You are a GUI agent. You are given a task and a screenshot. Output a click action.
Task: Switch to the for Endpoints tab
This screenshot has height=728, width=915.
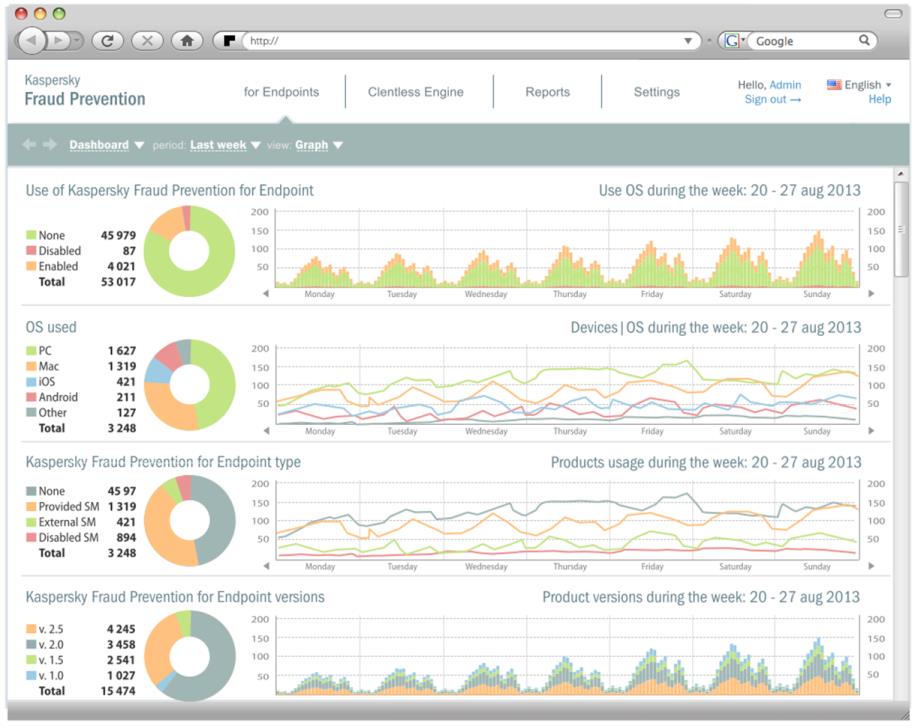(281, 92)
